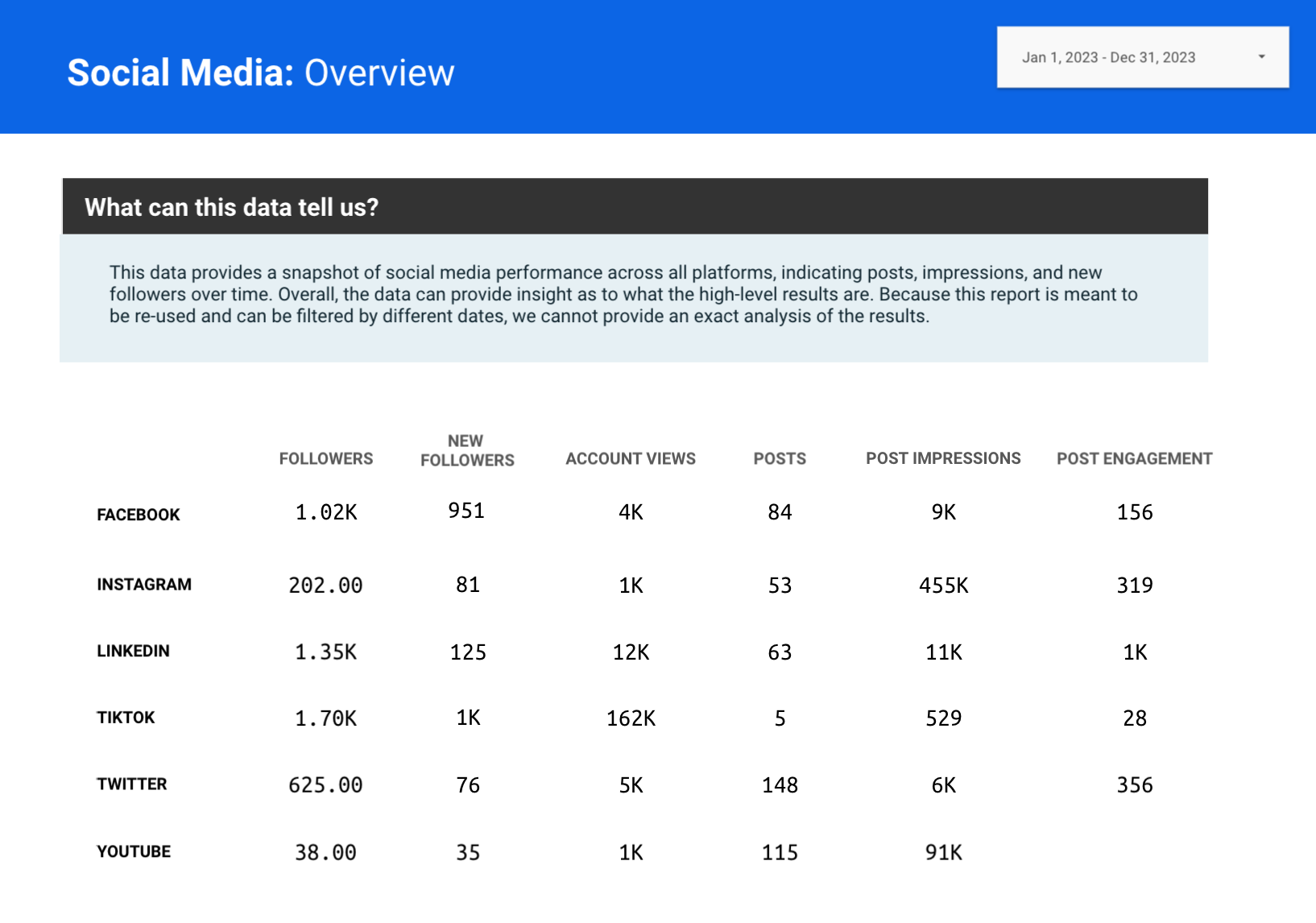Click LinkedIn posts value 63
Image resolution: width=1316 pixels, height=923 pixels.
(x=780, y=652)
